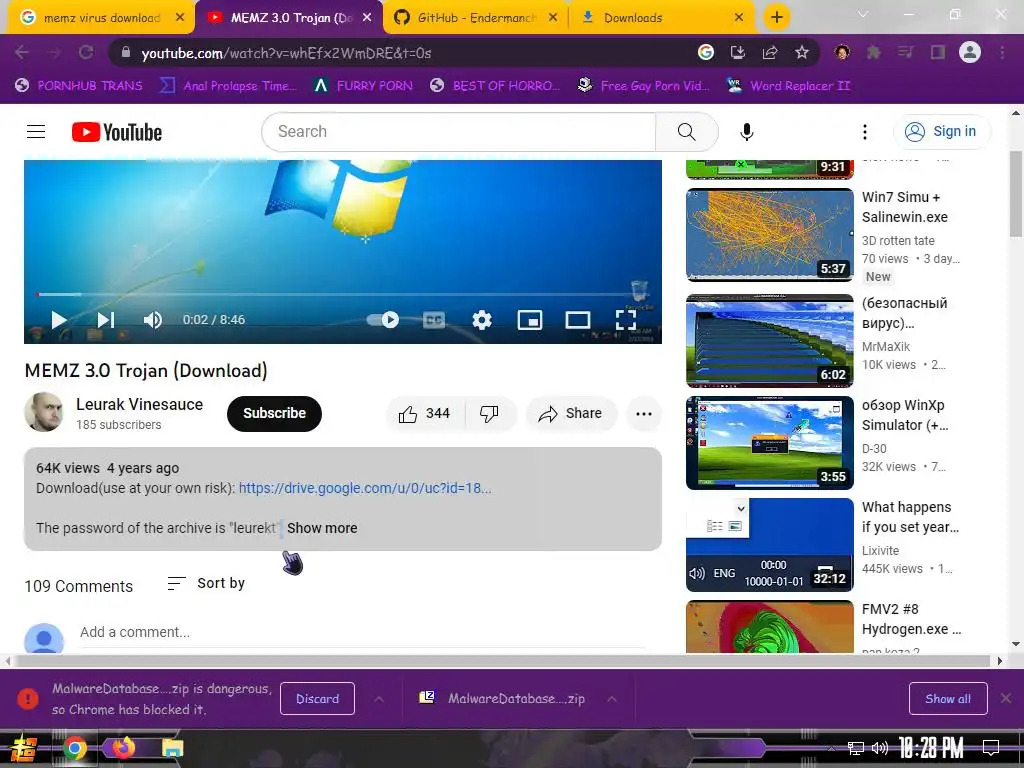
Task: Focus the YouTube search box
Action: click(x=459, y=132)
